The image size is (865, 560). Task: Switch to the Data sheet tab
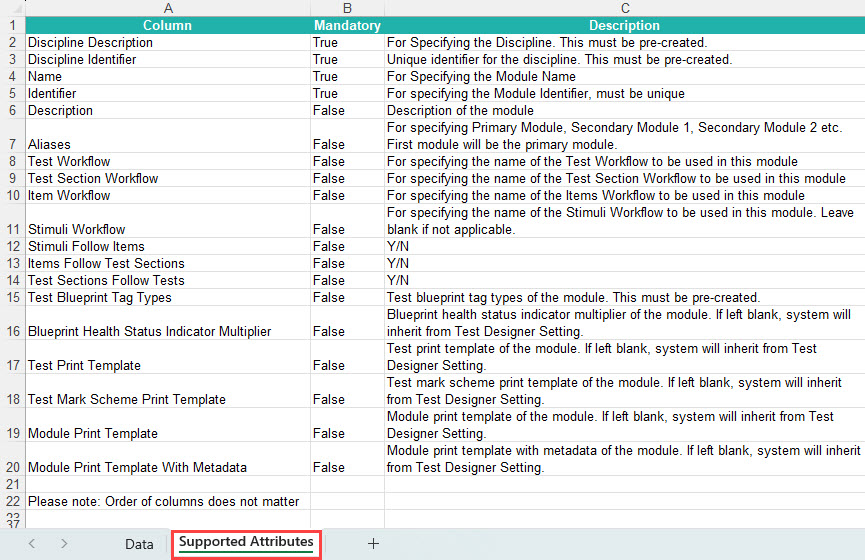(139, 544)
